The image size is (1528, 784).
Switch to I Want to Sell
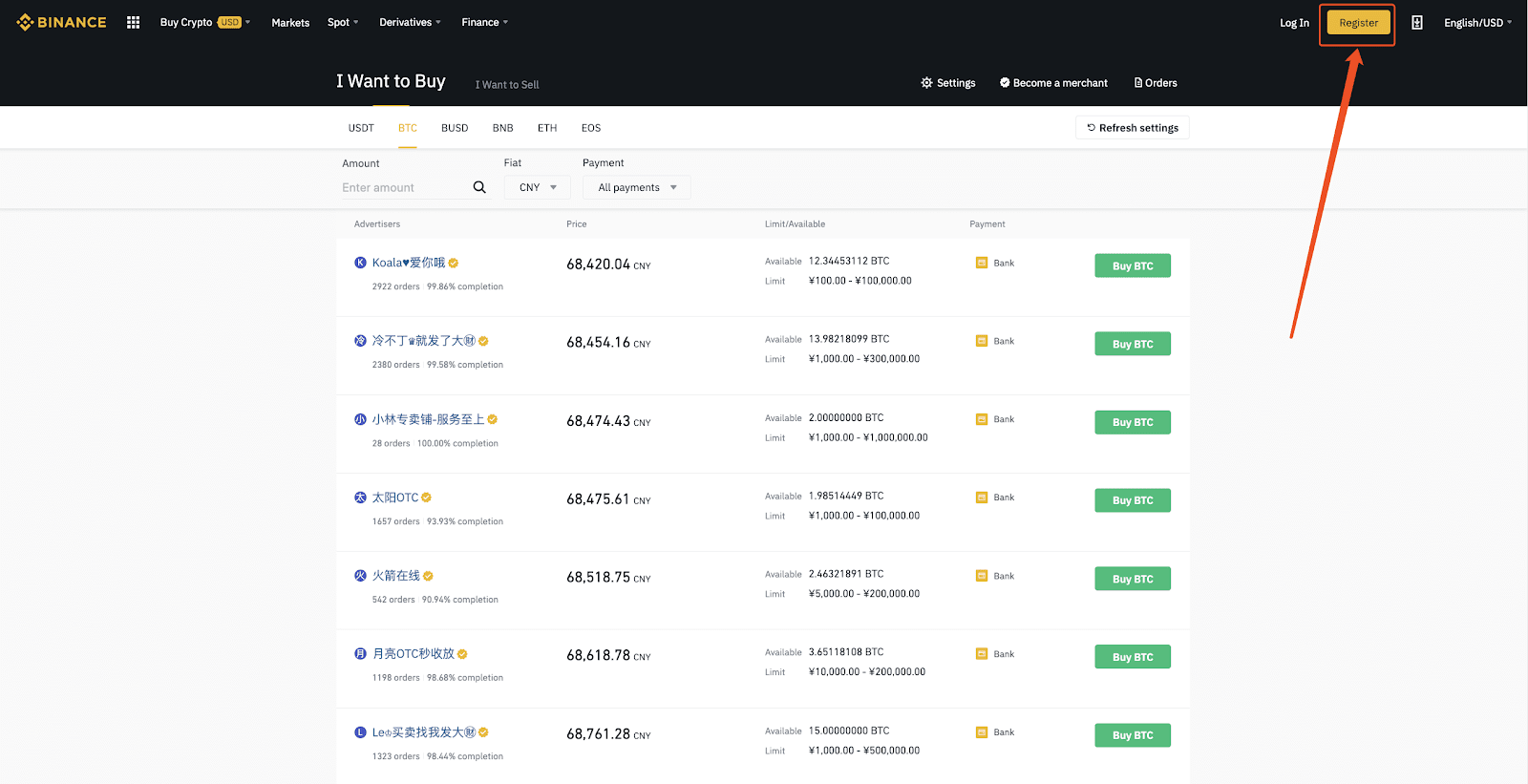point(507,85)
